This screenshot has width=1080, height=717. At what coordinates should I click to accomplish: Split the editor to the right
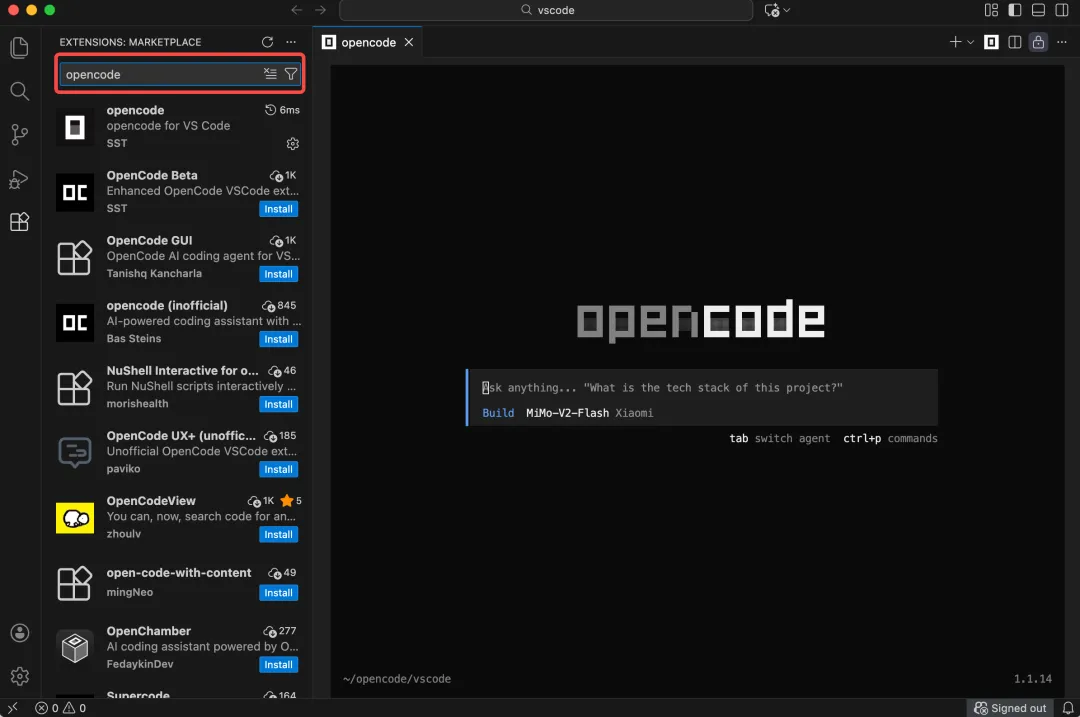pyautogui.click(x=1015, y=42)
